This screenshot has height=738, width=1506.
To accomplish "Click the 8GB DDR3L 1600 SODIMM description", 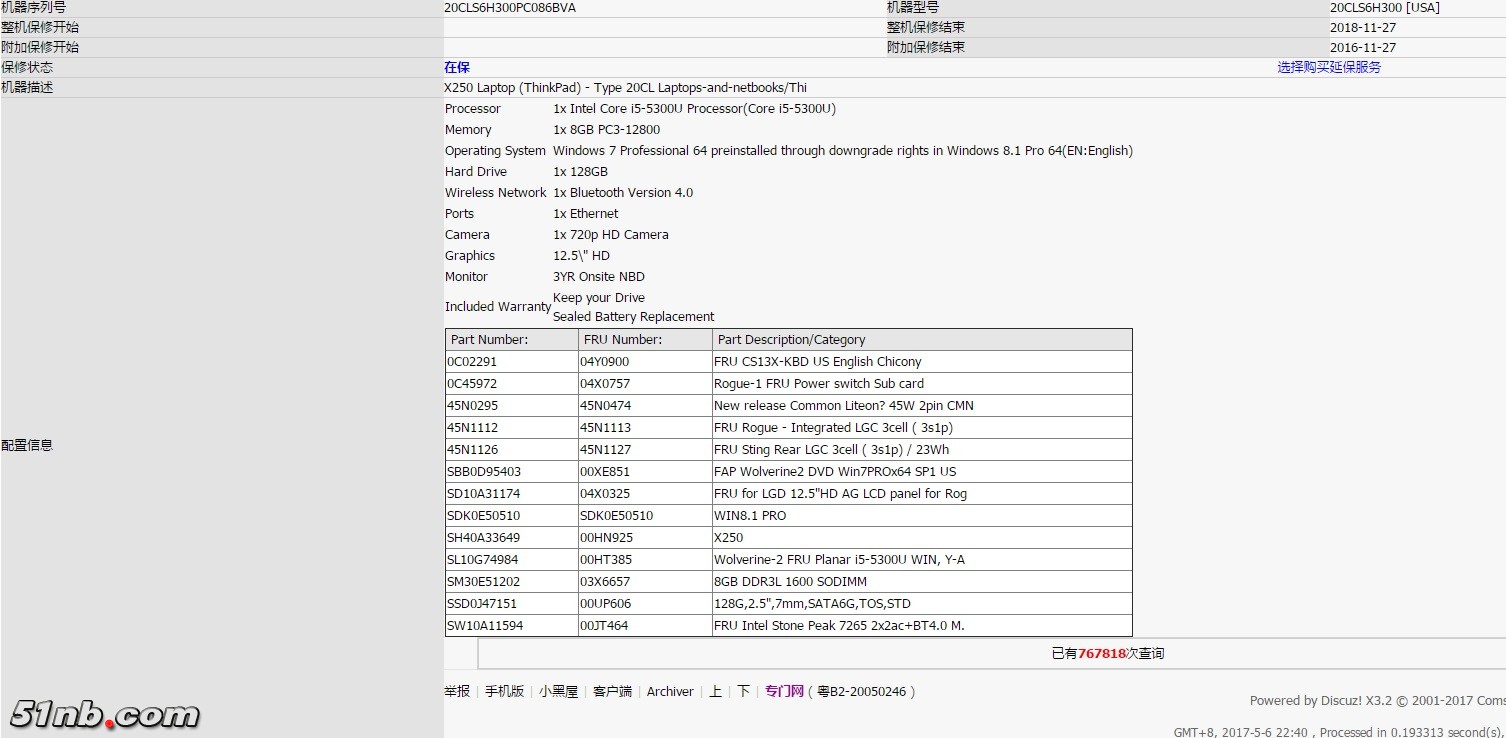I will (922, 582).
